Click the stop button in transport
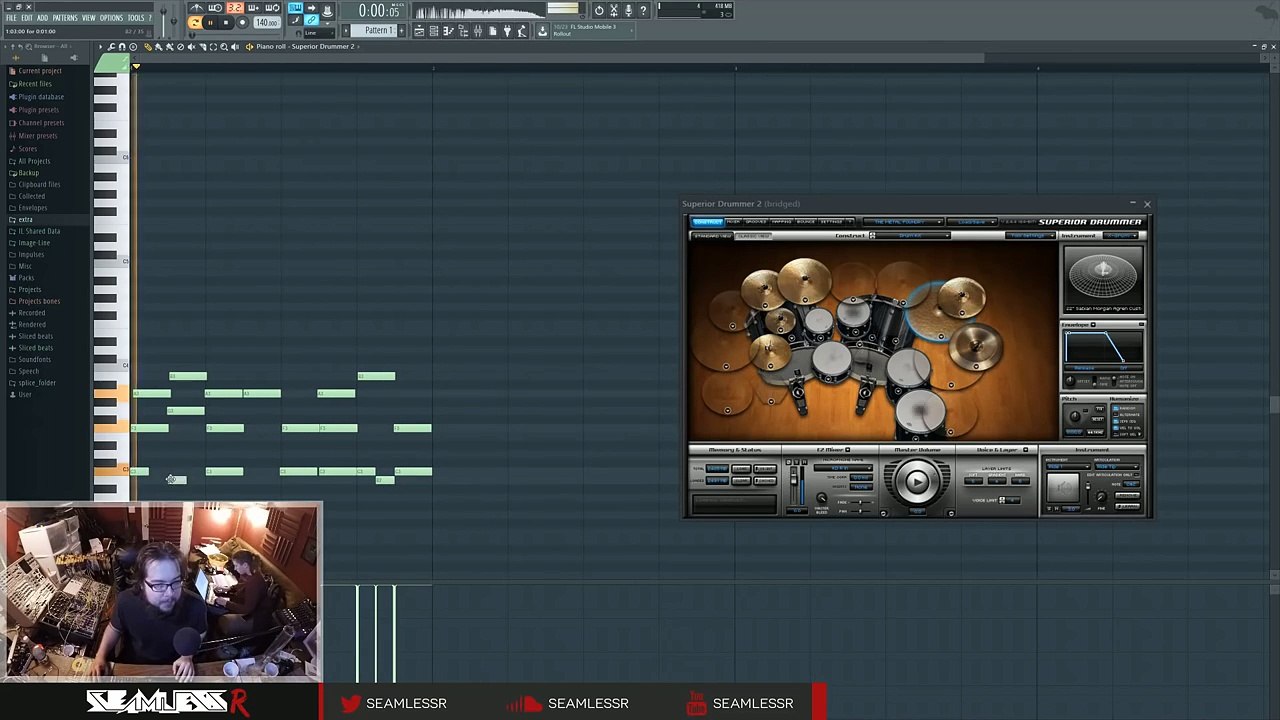Screen dimensions: 1280x720 click(x=226, y=22)
